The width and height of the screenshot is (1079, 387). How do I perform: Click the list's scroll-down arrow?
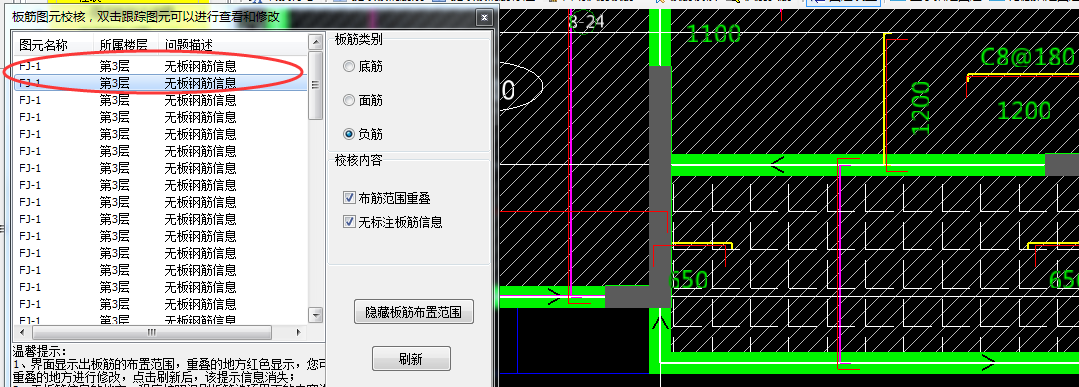316,315
